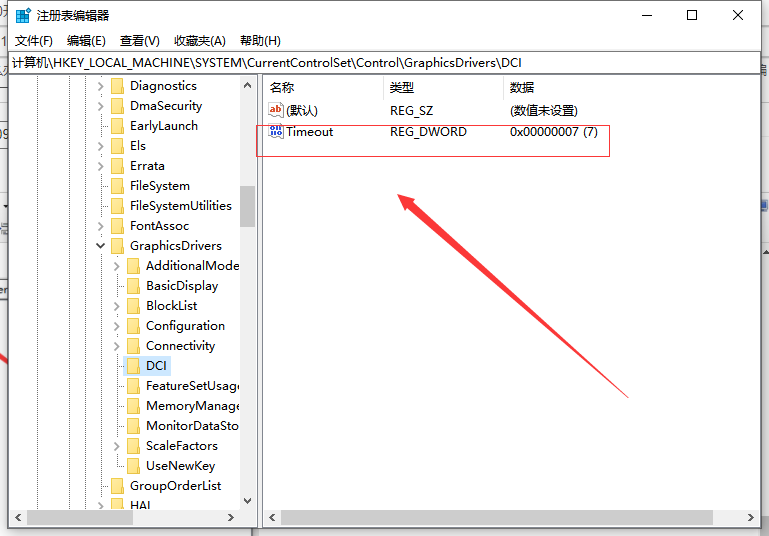The width and height of the screenshot is (769, 536).
Task: Expand the BlockList key
Action: [117, 306]
